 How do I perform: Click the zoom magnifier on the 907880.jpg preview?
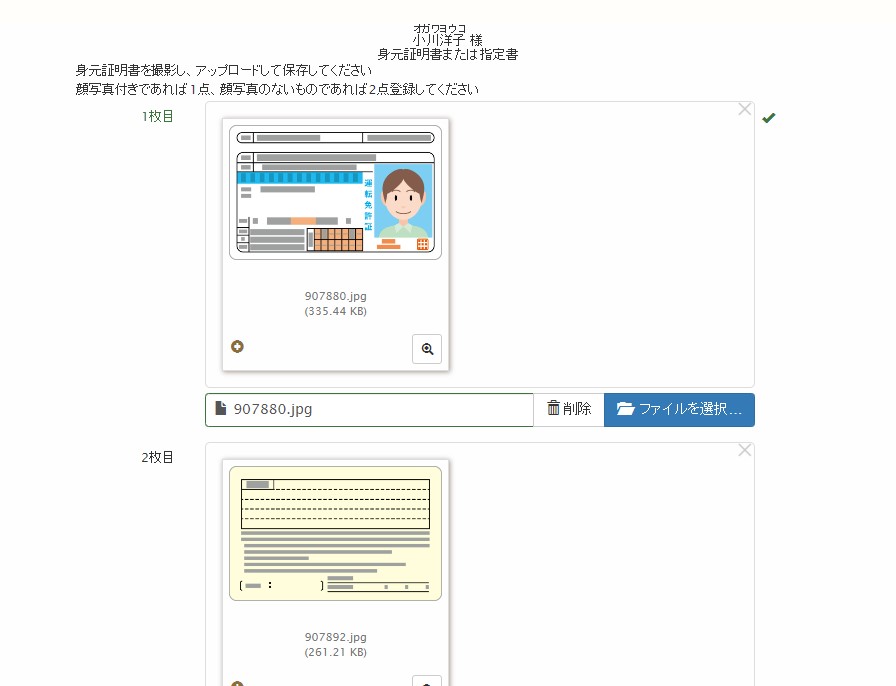click(427, 349)
